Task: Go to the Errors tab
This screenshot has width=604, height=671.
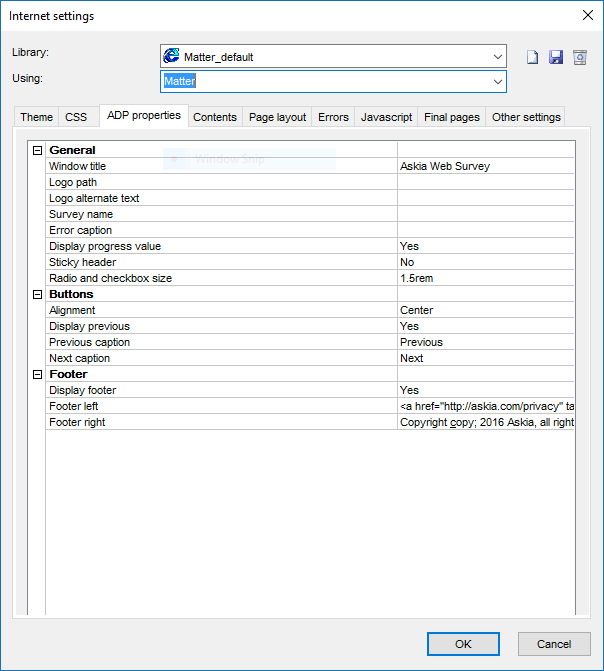Action: [333, 117]
